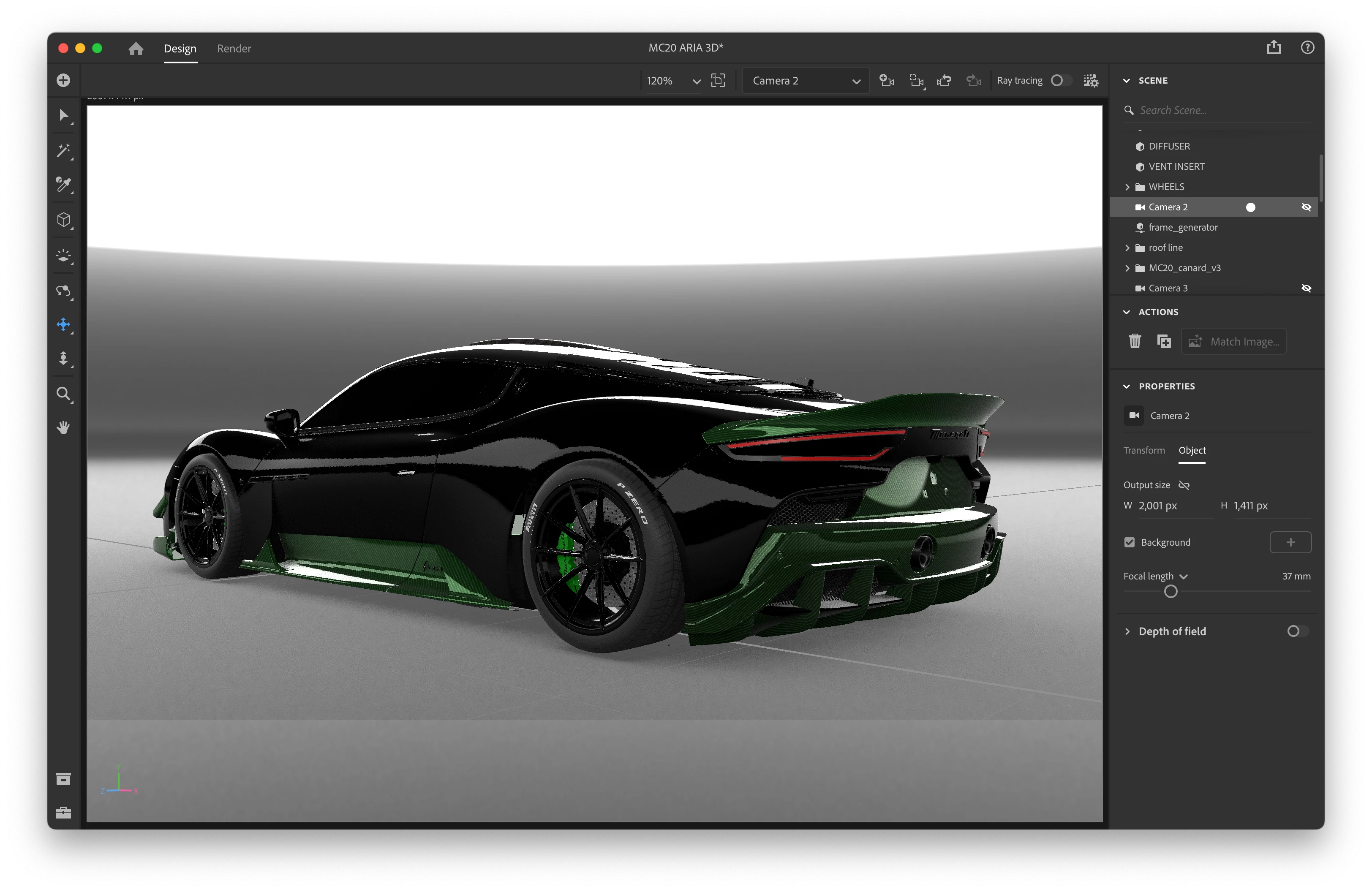The height and width of the screenshot is (892, 1372).
Task: Click the Zoom magnifier tool
Action: (63, 394)
